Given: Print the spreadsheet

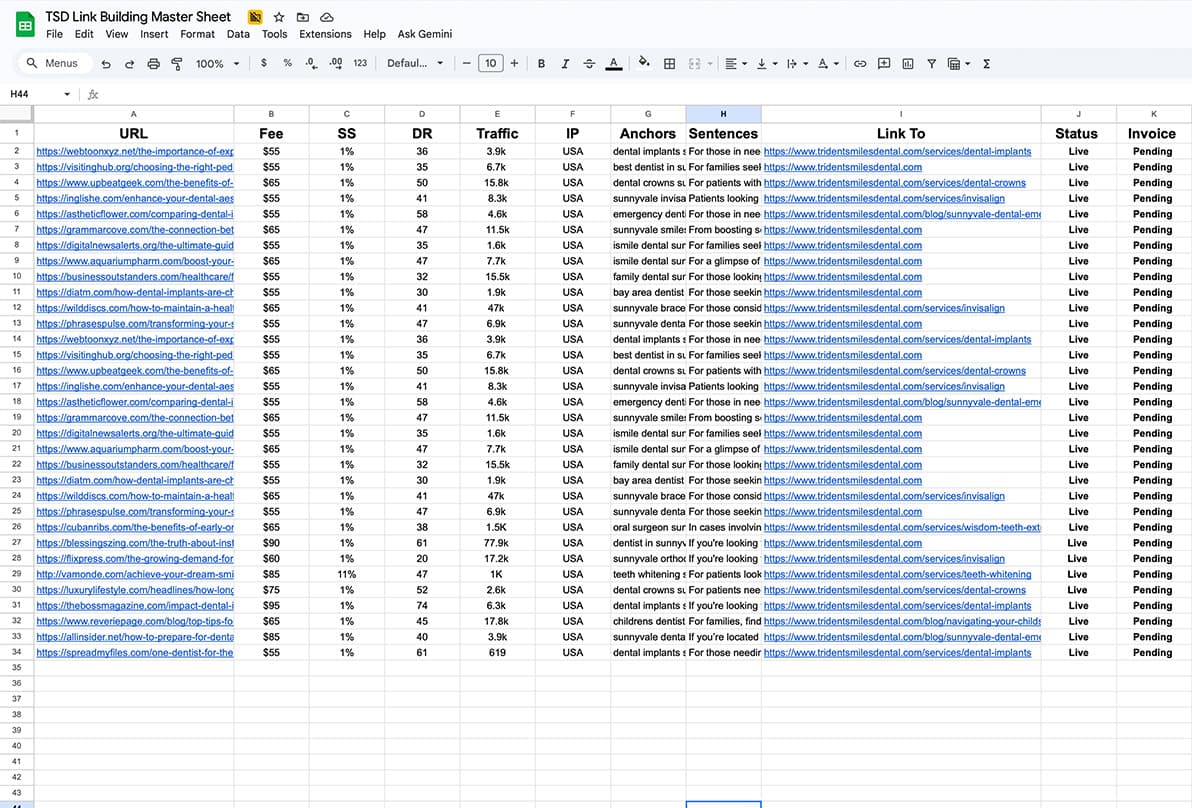Looking at the screenshot, I should pos(154,64).
